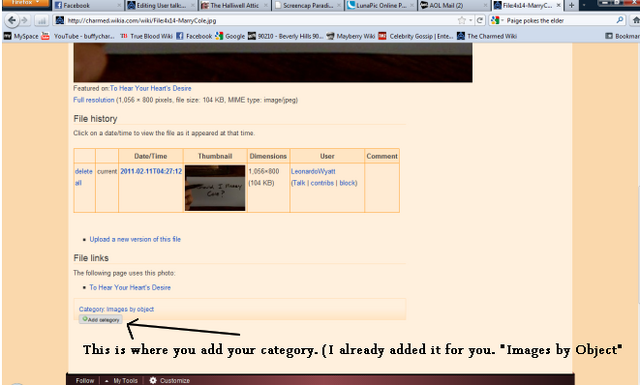
Task: Open the True Blood Wiki bookmark
Action: tap(147, 36)
